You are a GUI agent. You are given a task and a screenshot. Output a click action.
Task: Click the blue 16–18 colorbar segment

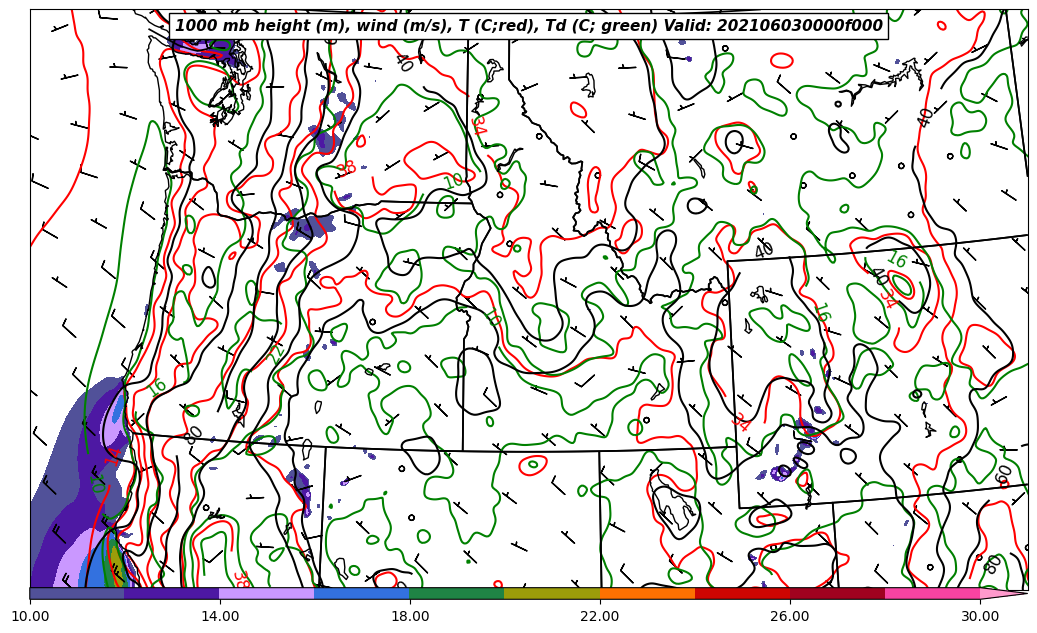tap(362, 593)
